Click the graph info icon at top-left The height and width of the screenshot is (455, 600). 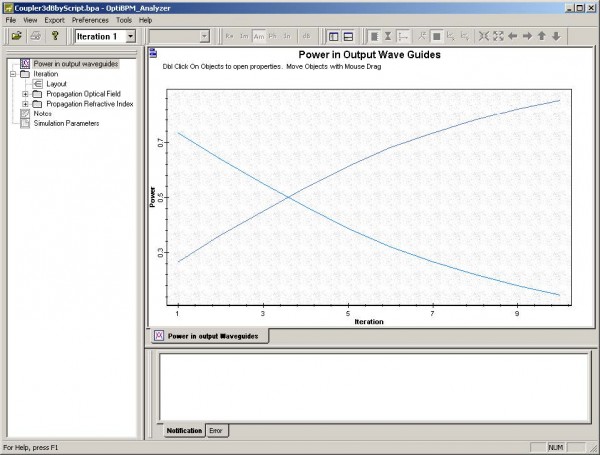(x=153, y=53)
